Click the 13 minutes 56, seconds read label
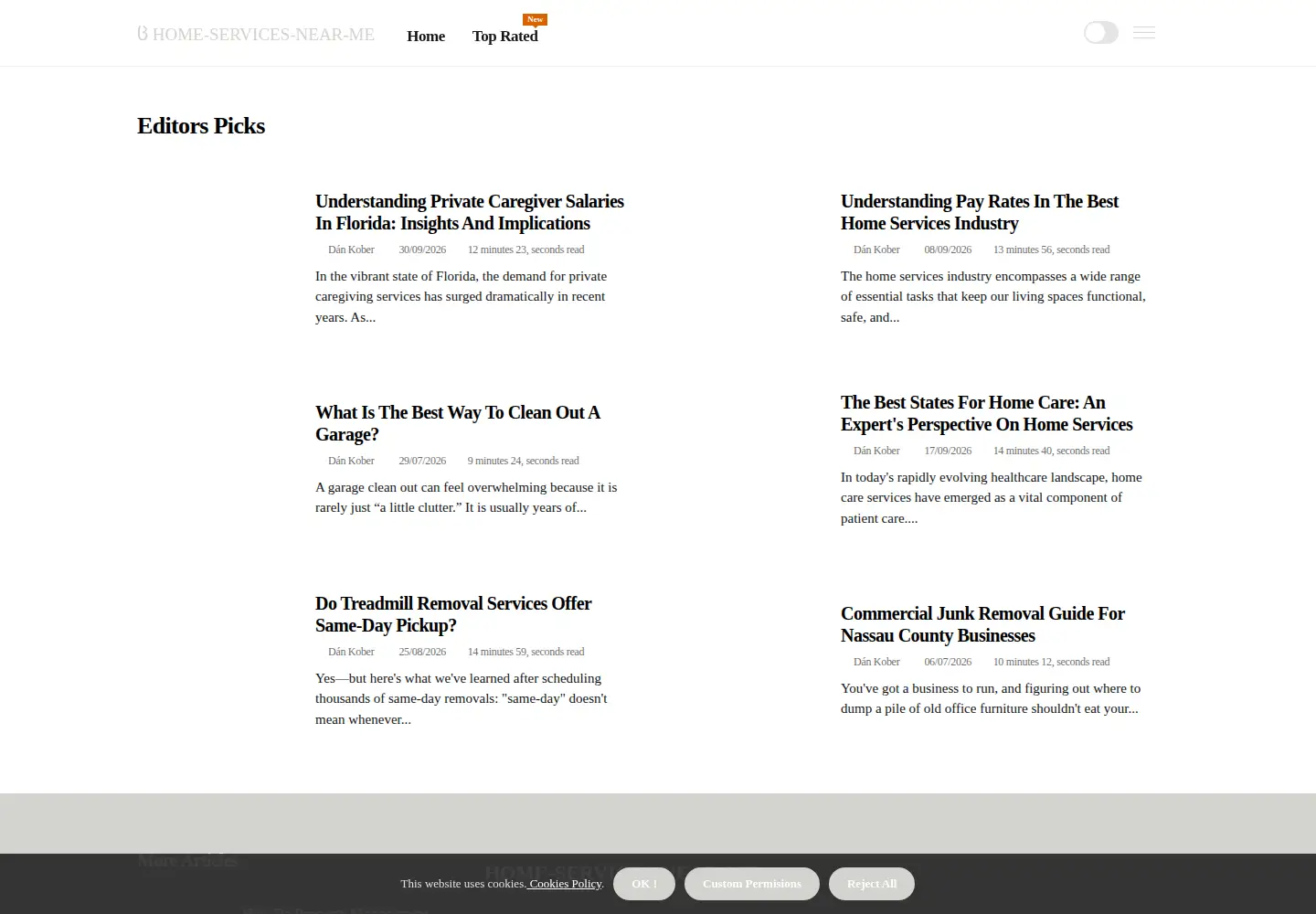Screen dimensions: 1316x914 click(x=1051, y=250)
